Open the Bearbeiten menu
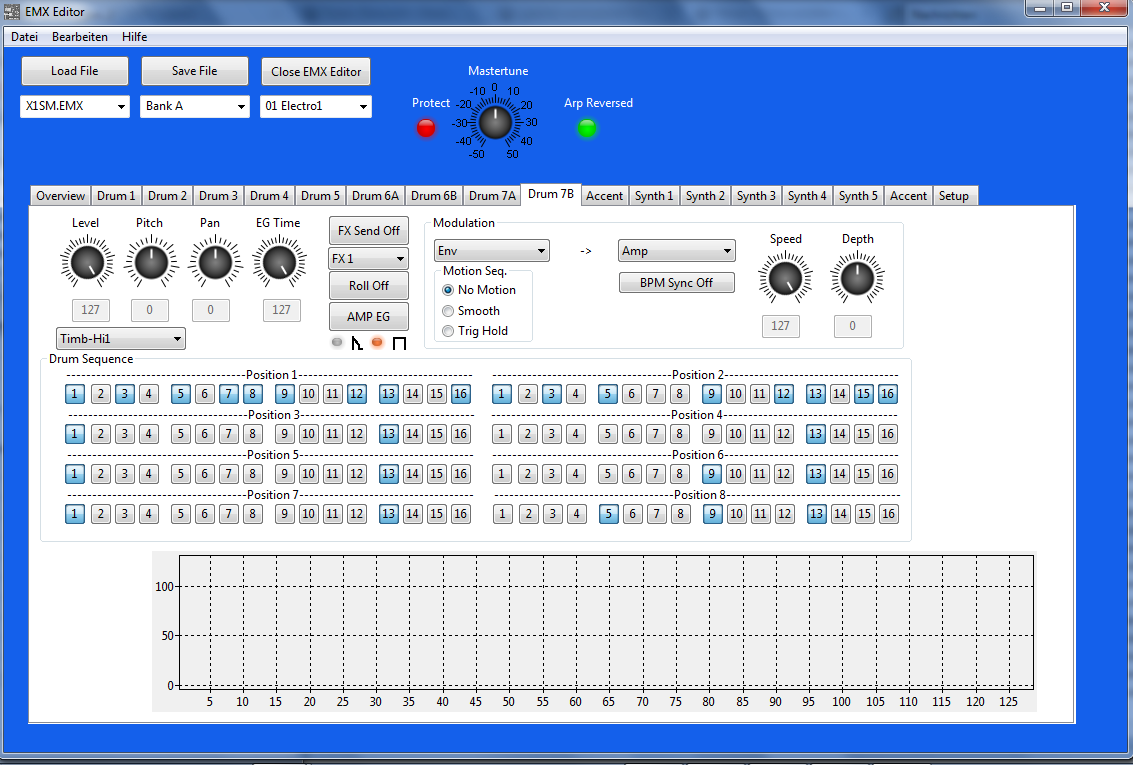The width and height of the screenshot is (1133, 765). [80, 37]
